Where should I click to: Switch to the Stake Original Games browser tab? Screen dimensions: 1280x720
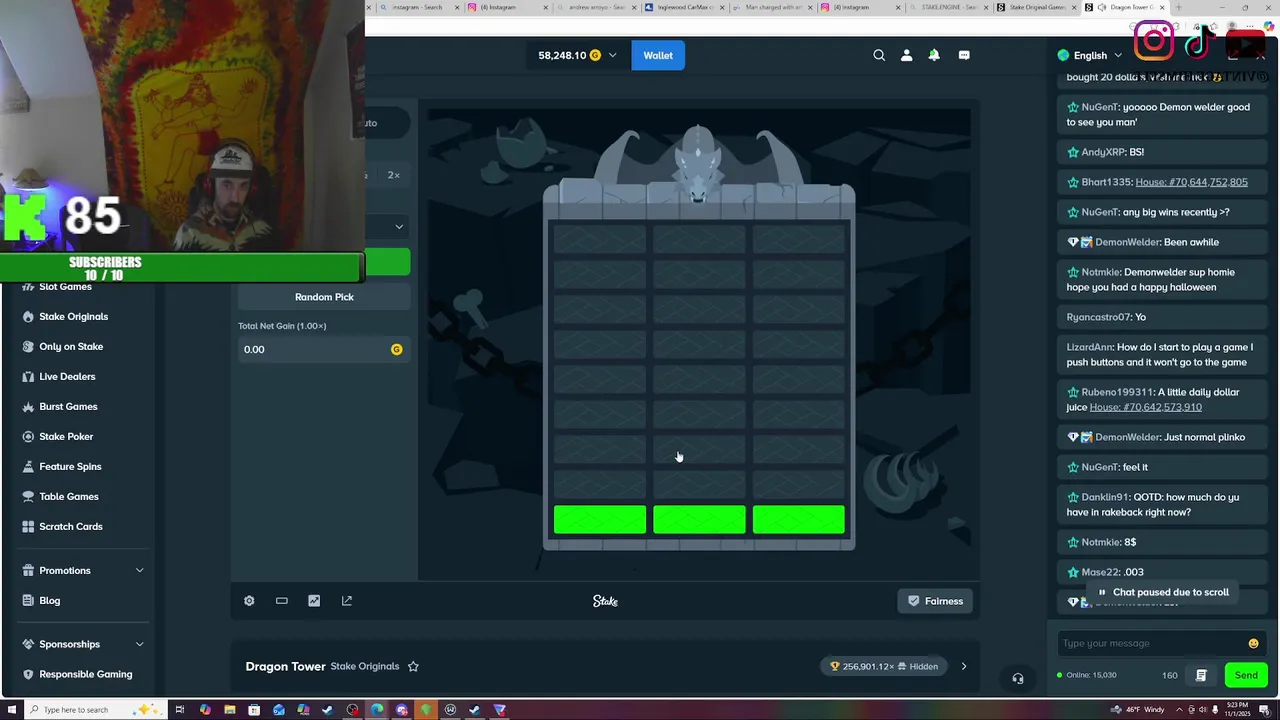click(1038, 7)
